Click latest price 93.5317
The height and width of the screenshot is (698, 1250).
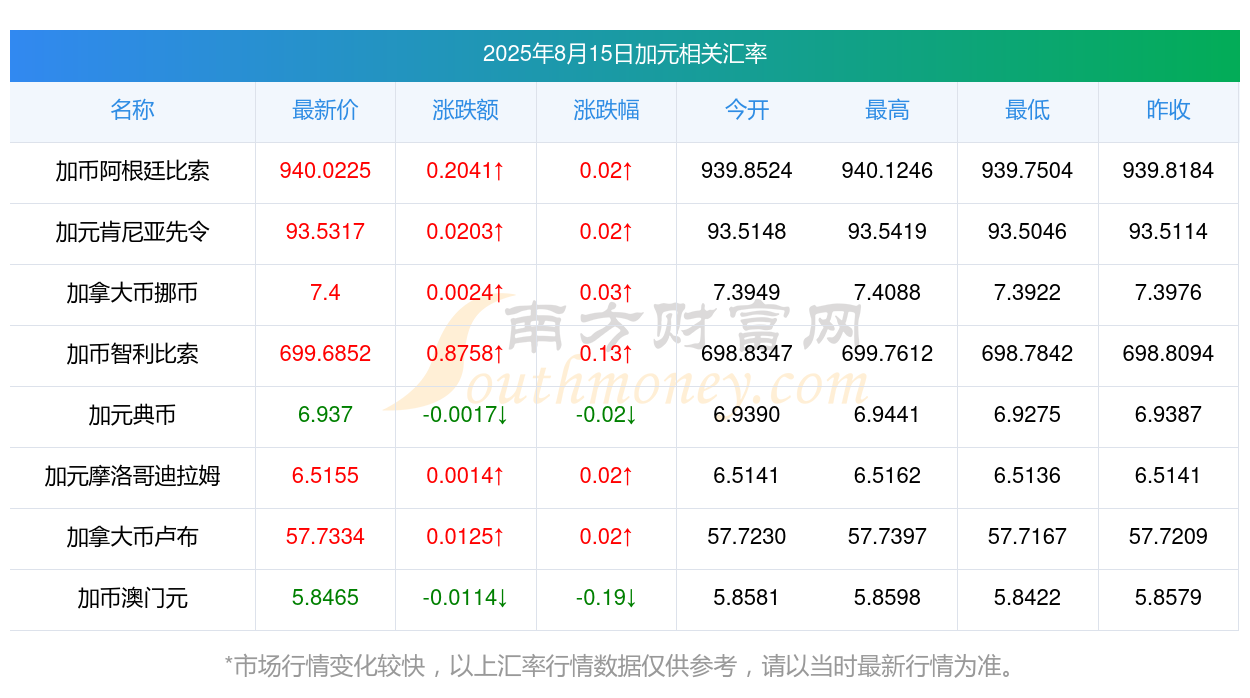click(x=325, y=232)
